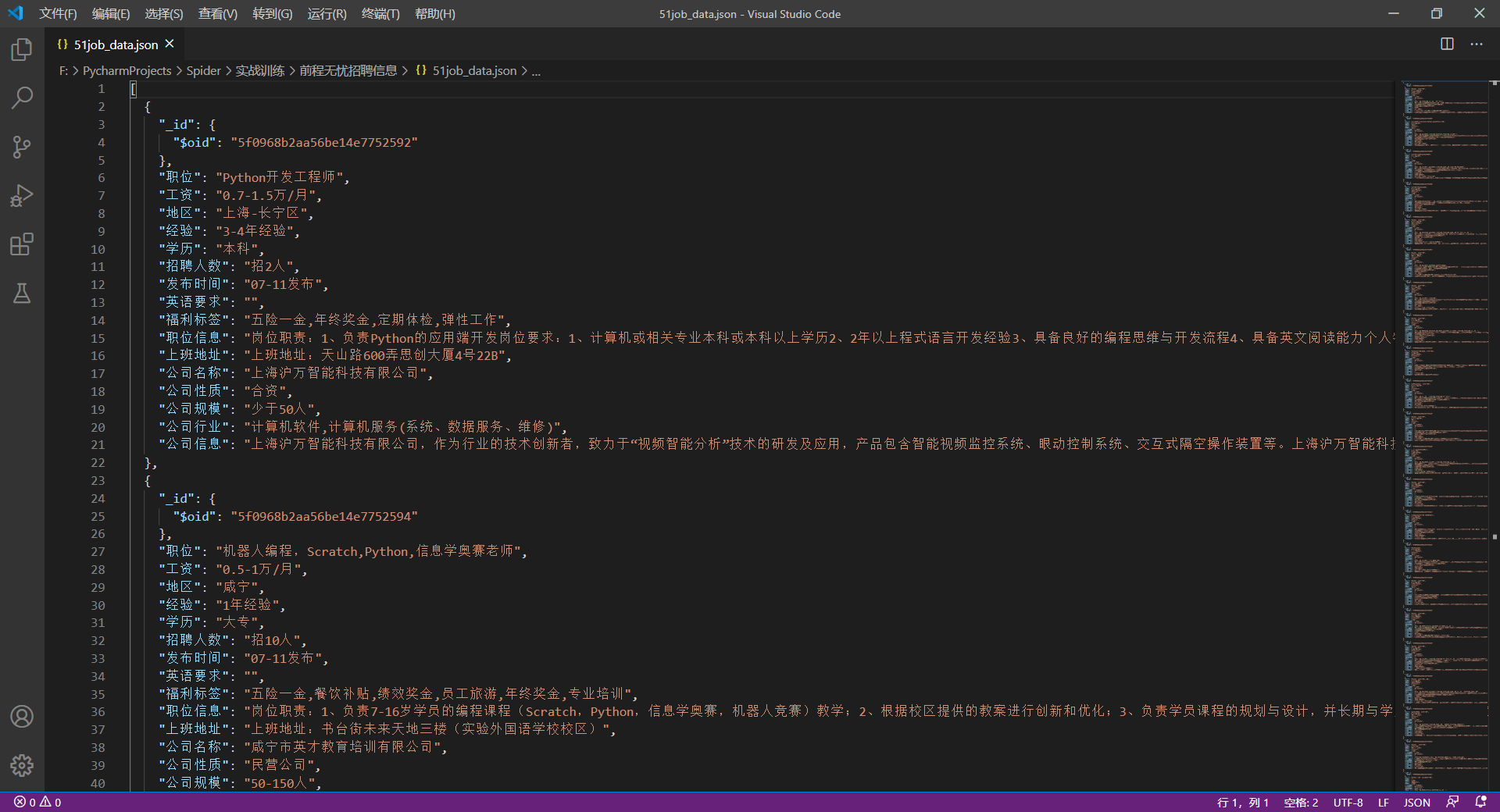Screen dimensions: 1500x812
Task: Place cursor on "Python开发工程师" value
Action: (x=279, y=177)
